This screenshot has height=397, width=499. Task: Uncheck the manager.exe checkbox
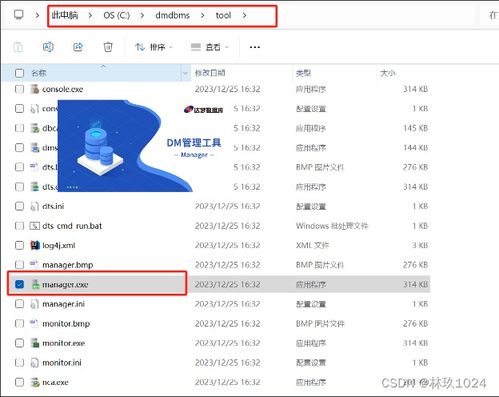19,284
